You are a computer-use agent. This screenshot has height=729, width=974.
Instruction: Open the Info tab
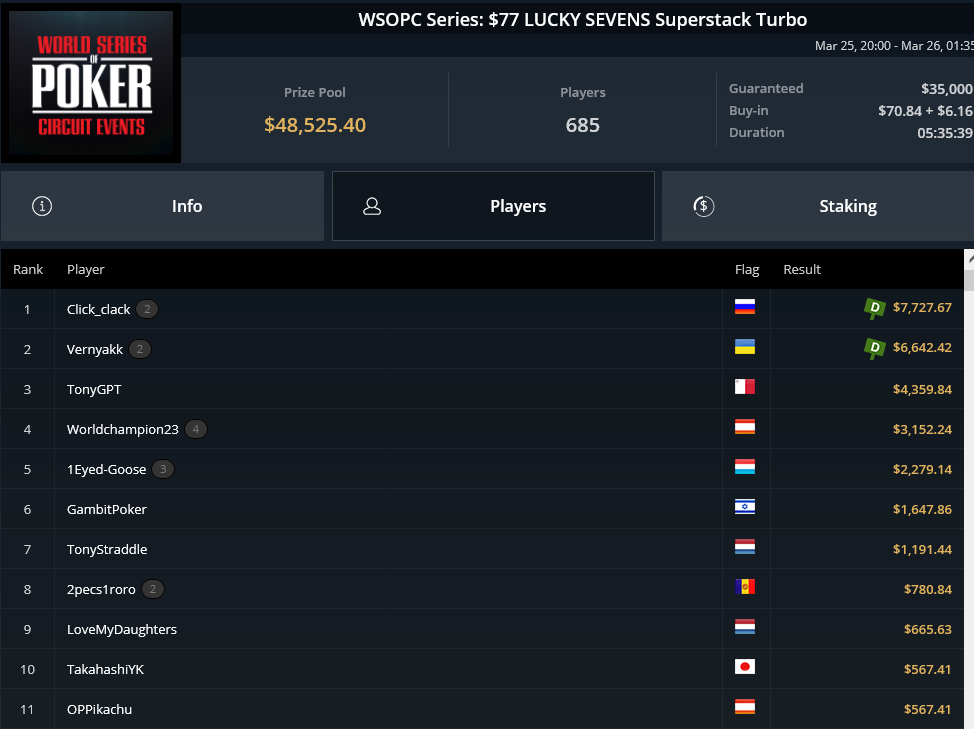[x=162, y=206]
